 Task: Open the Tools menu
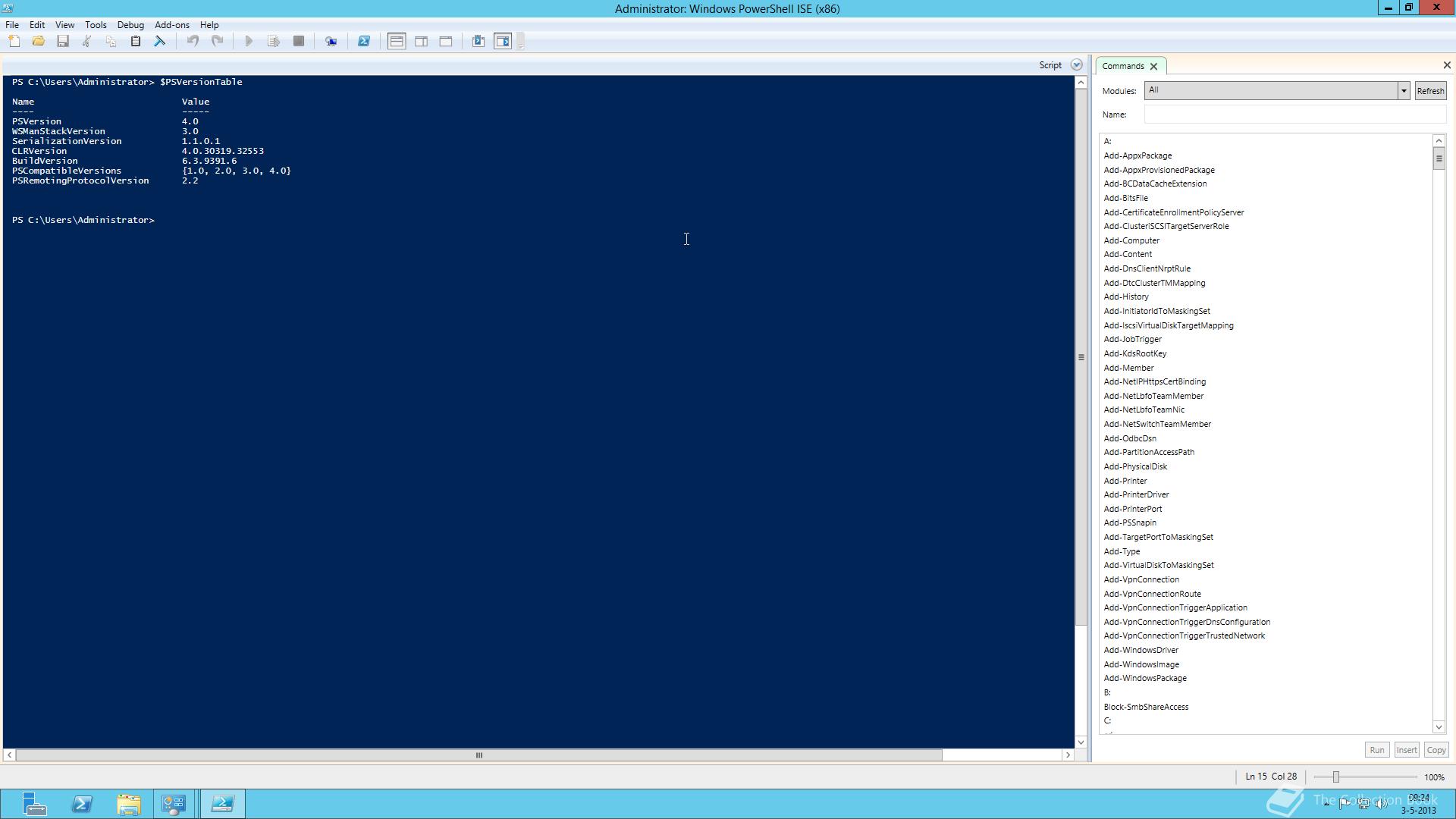tap(96, 25)
